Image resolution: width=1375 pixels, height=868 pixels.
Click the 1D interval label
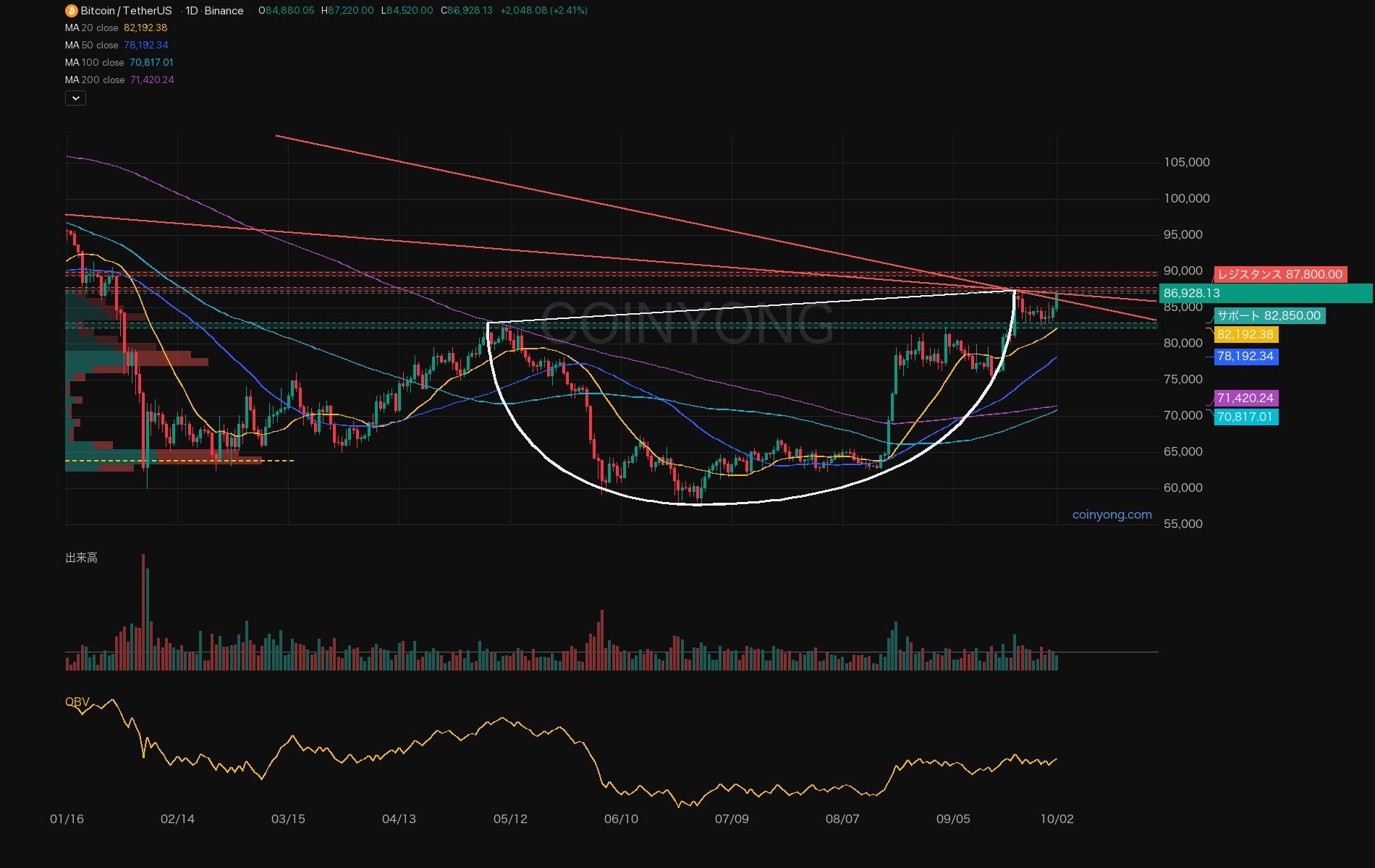coord(192,11)
